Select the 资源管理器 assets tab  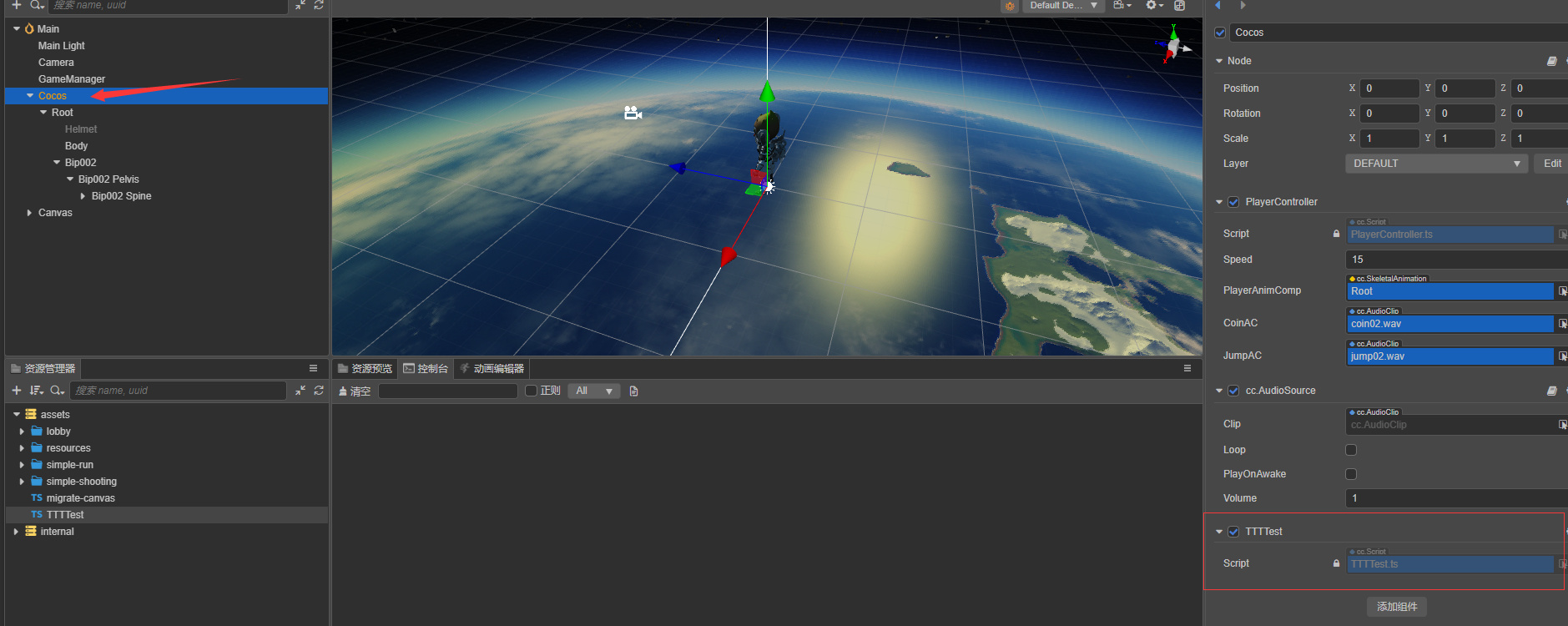point(43,368)
